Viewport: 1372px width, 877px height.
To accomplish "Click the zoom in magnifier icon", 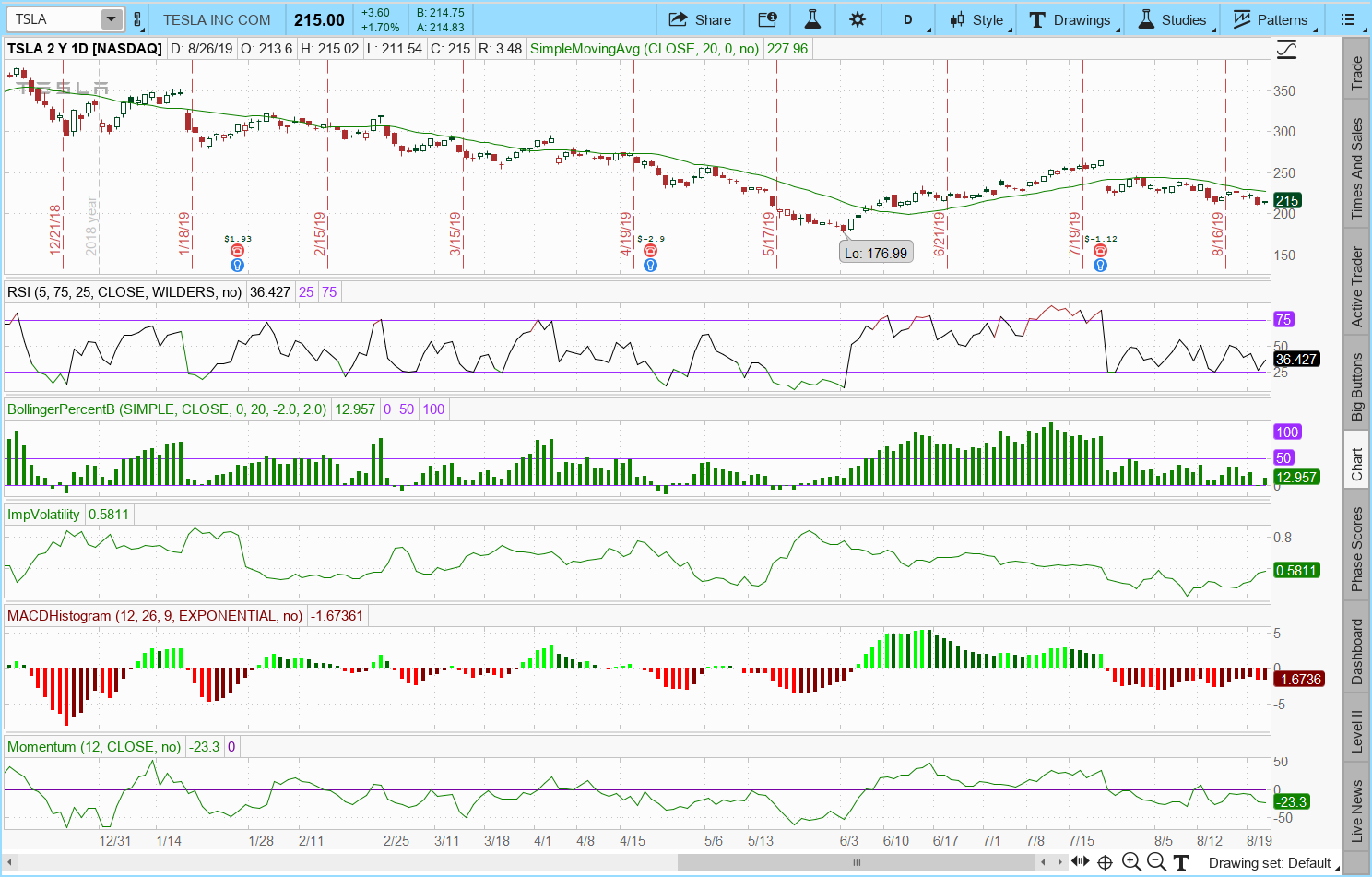I will [x=1131, y=862].
